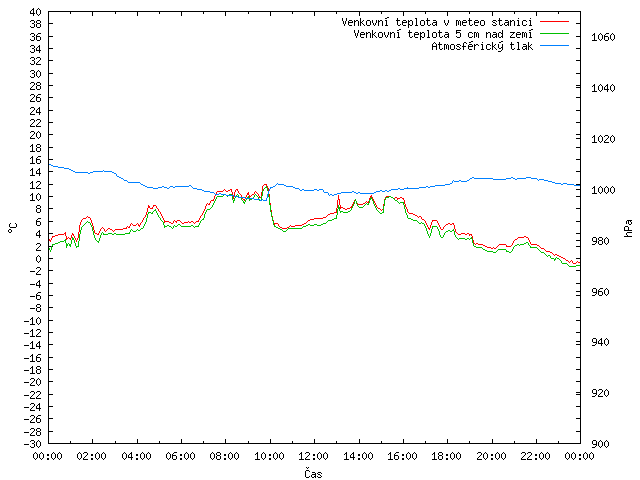Click the x-axis tick label '22:00'

536,456
